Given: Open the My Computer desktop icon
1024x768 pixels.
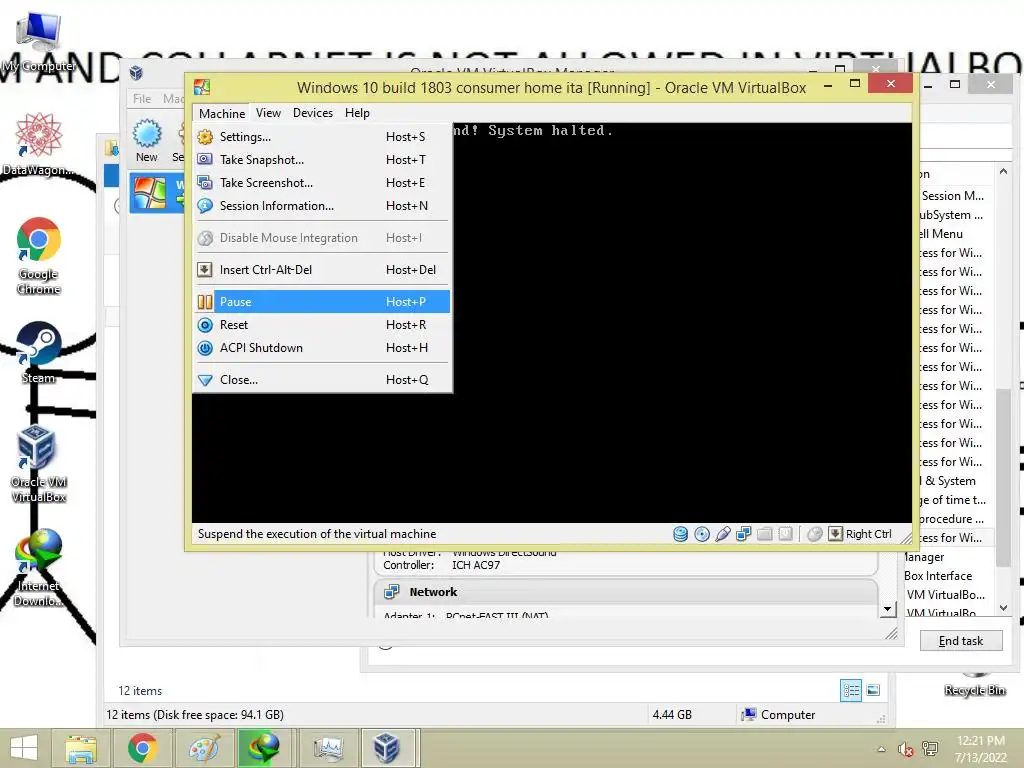Looking at the screenshot, I should click(38, 42).
